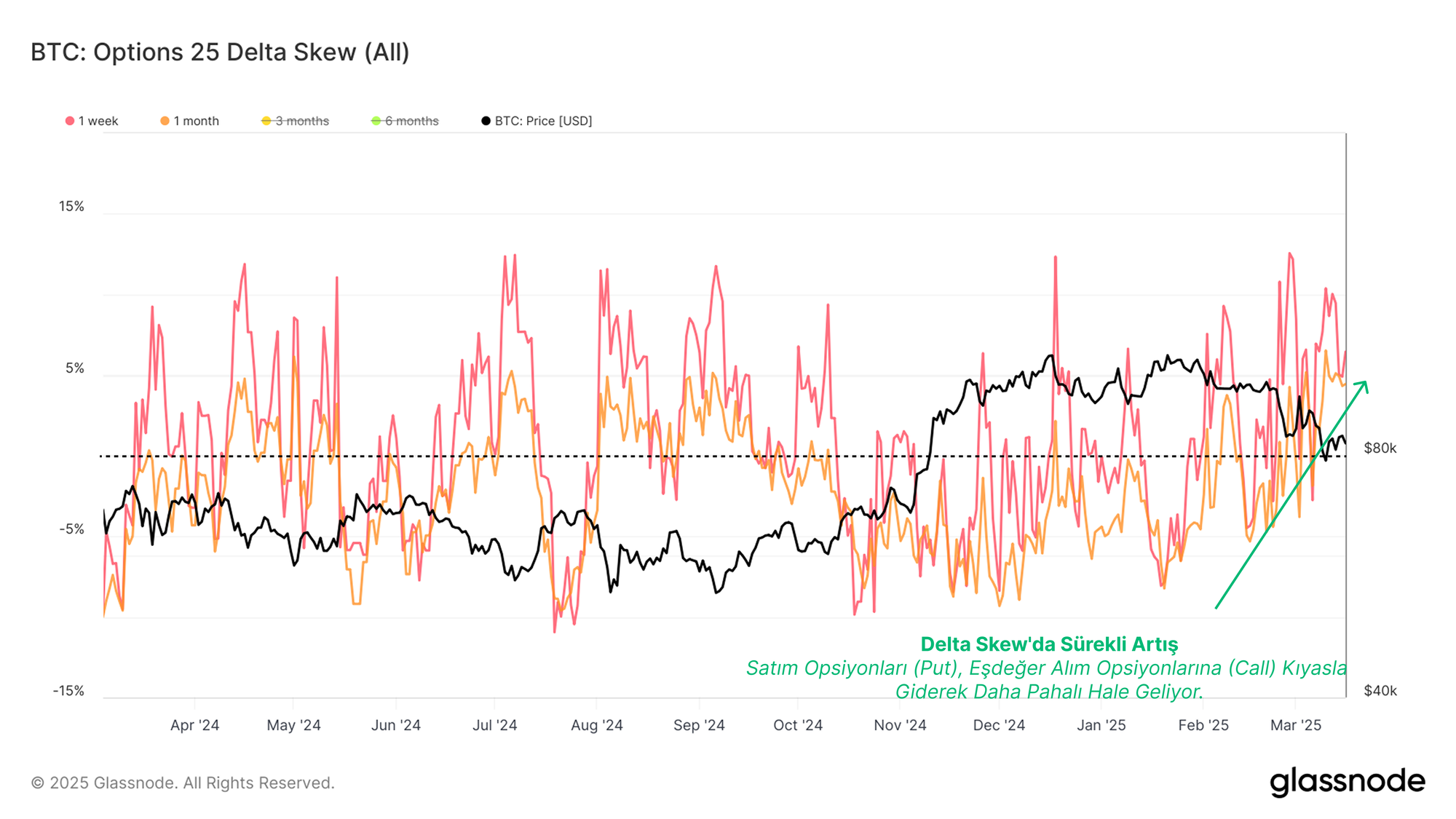Click the green trend arrow head
Viewport: 1456px width, 819px height.
pos(1364,384)
